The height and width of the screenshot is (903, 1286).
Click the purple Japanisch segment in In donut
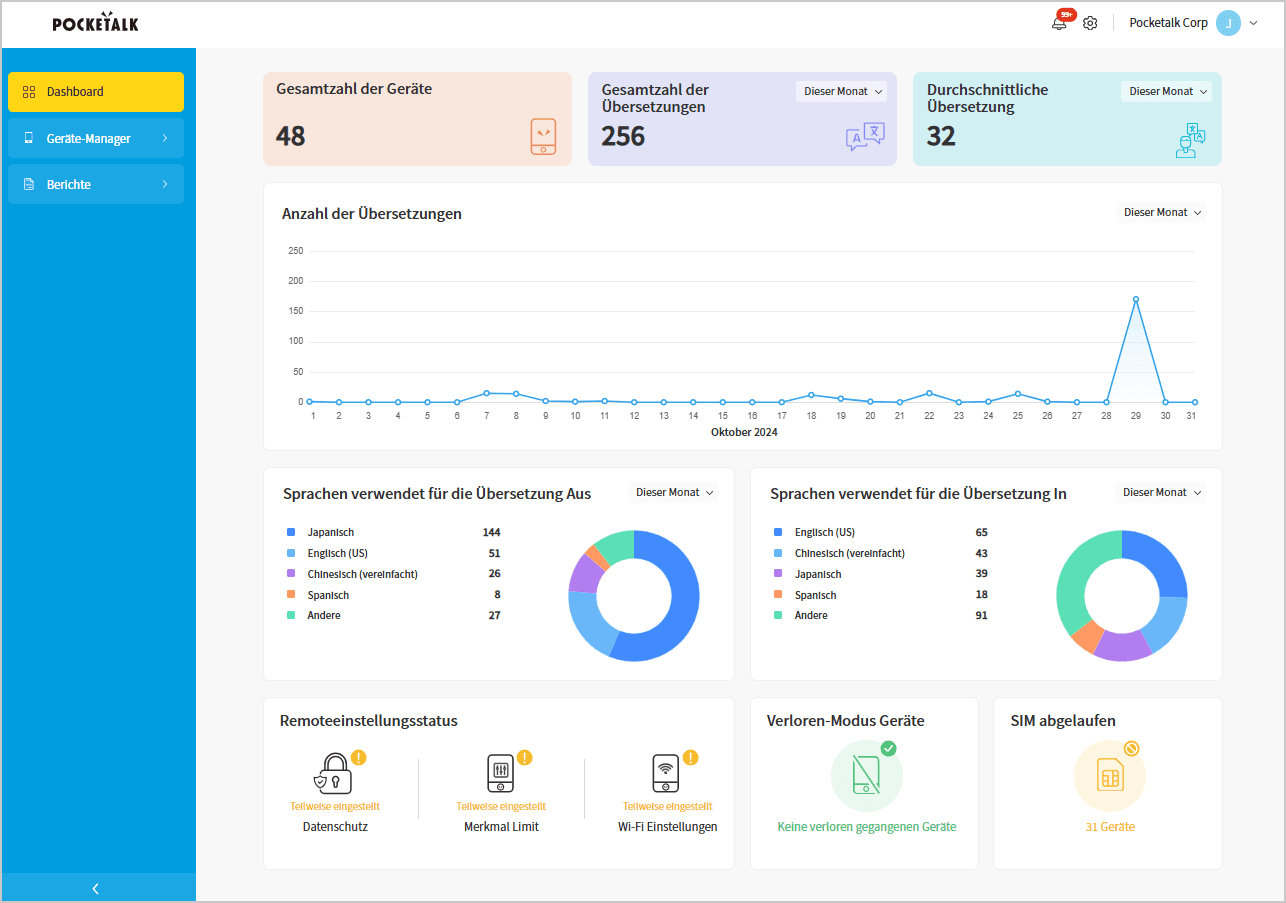coord(1122,647)
